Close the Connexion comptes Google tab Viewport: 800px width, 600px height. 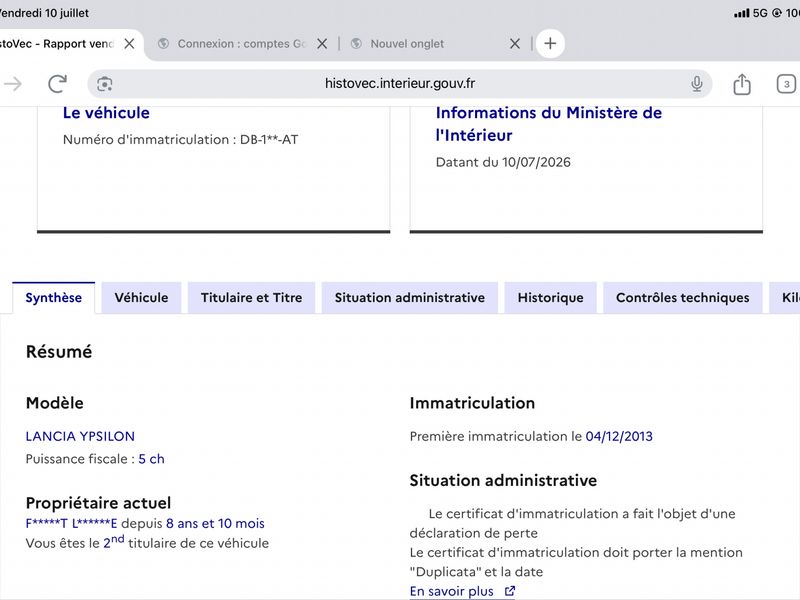click(322, 44)
